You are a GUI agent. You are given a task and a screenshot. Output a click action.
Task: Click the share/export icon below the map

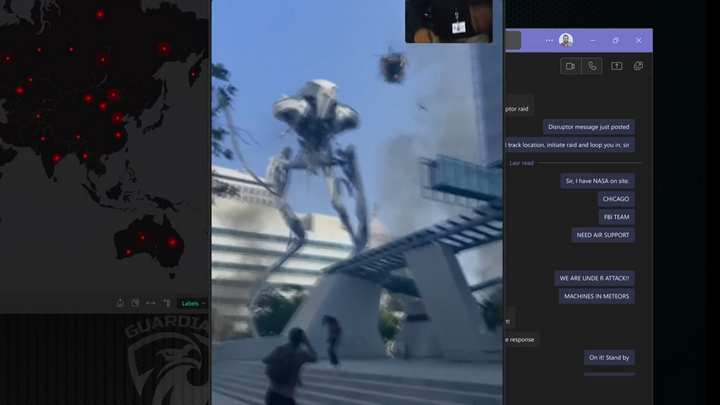tap(120, 303)
